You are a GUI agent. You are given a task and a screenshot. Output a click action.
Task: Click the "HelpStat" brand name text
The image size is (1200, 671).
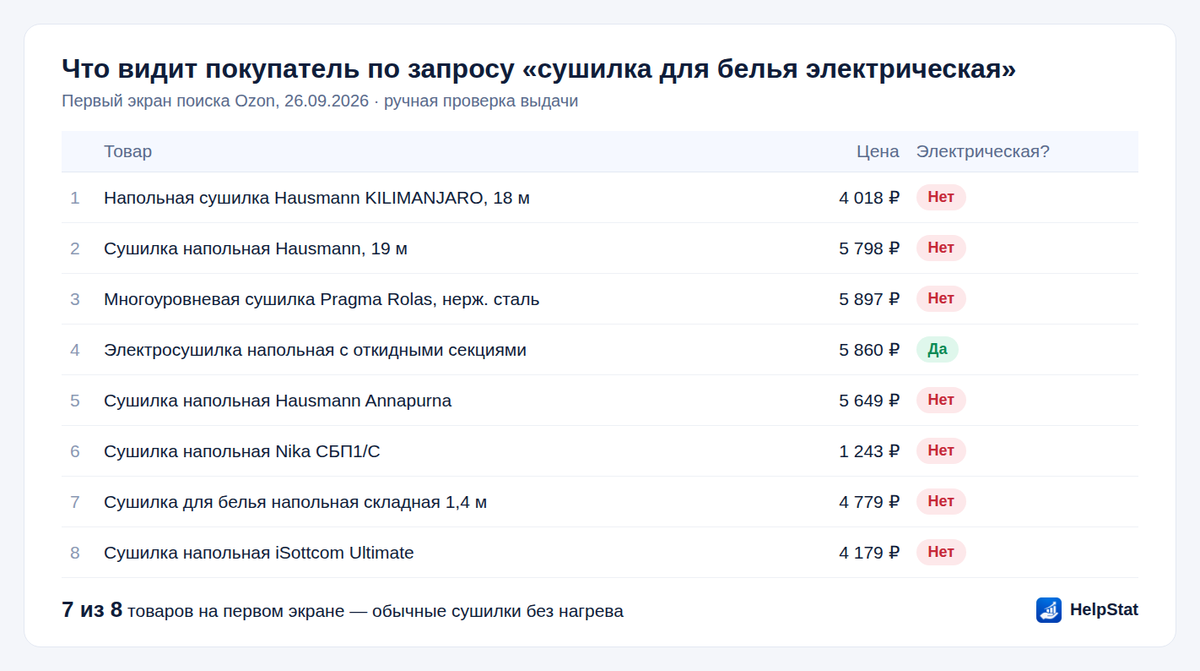(1104, 610)
